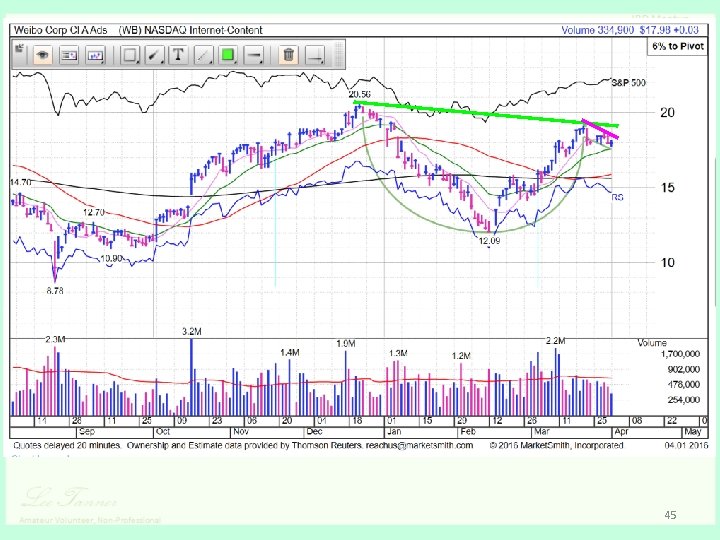Click the price axis value 20
Viewport: 720px width, 540px height.
point(668,112)
